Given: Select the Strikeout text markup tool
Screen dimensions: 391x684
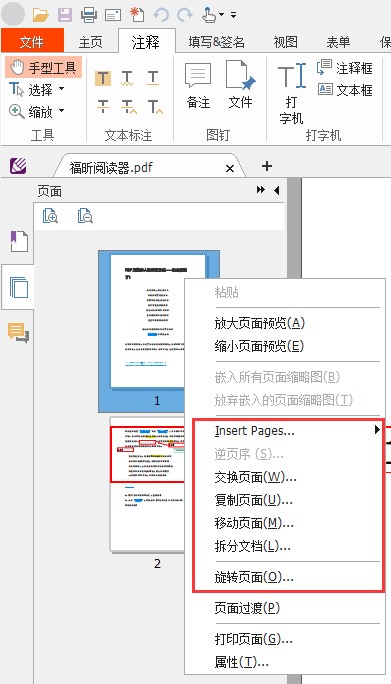Looking at the screenshot, I should pos(103,106).
